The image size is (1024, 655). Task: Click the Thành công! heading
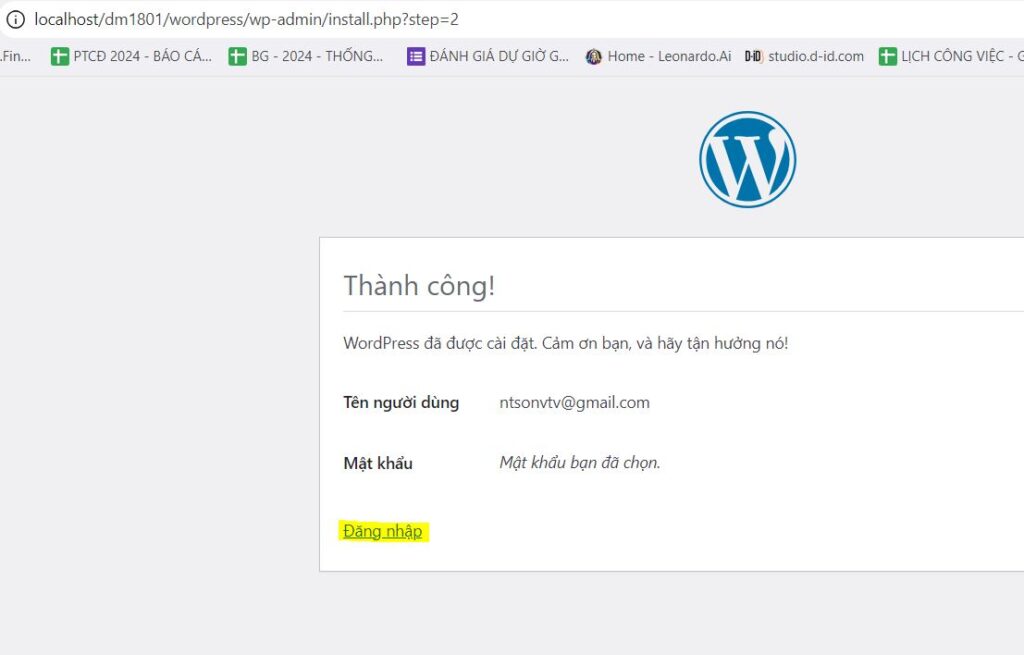click(419, 286)
